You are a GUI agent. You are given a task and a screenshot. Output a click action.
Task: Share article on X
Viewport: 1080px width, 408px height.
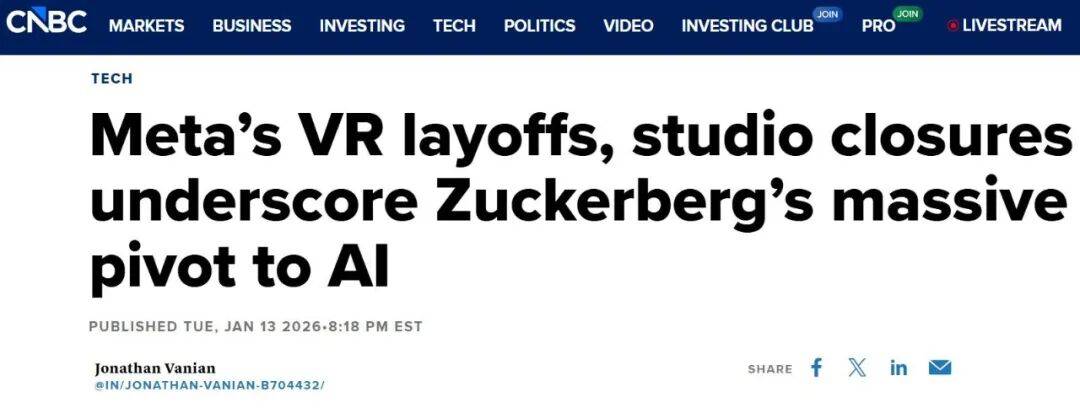[857, 368]
